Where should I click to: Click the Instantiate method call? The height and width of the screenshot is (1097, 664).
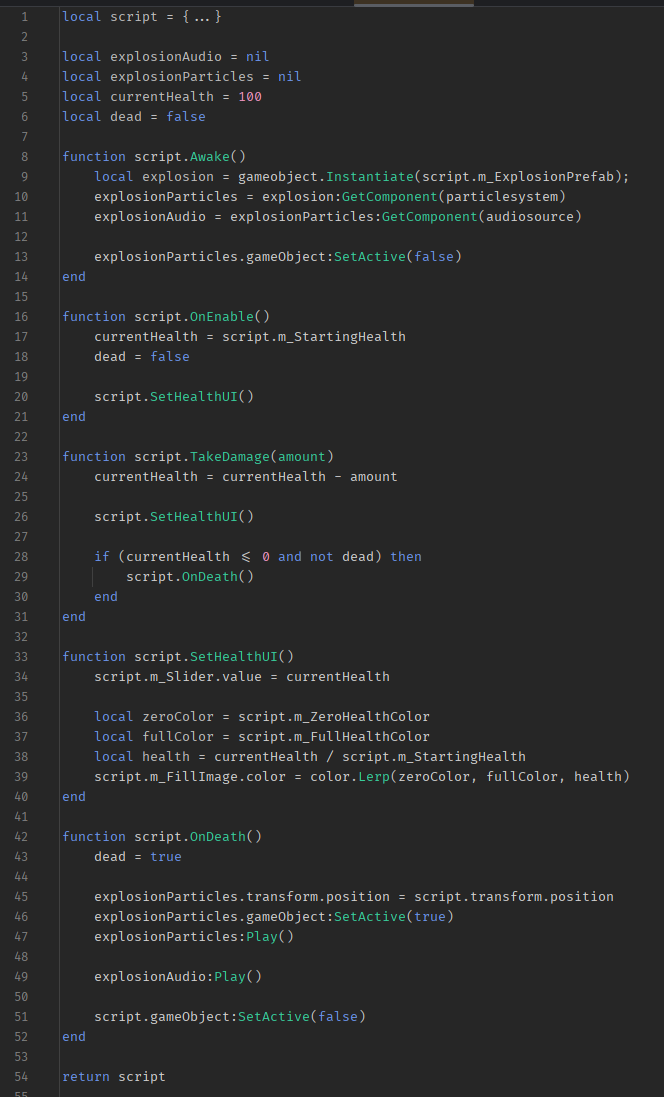click(x=369, y=176)
